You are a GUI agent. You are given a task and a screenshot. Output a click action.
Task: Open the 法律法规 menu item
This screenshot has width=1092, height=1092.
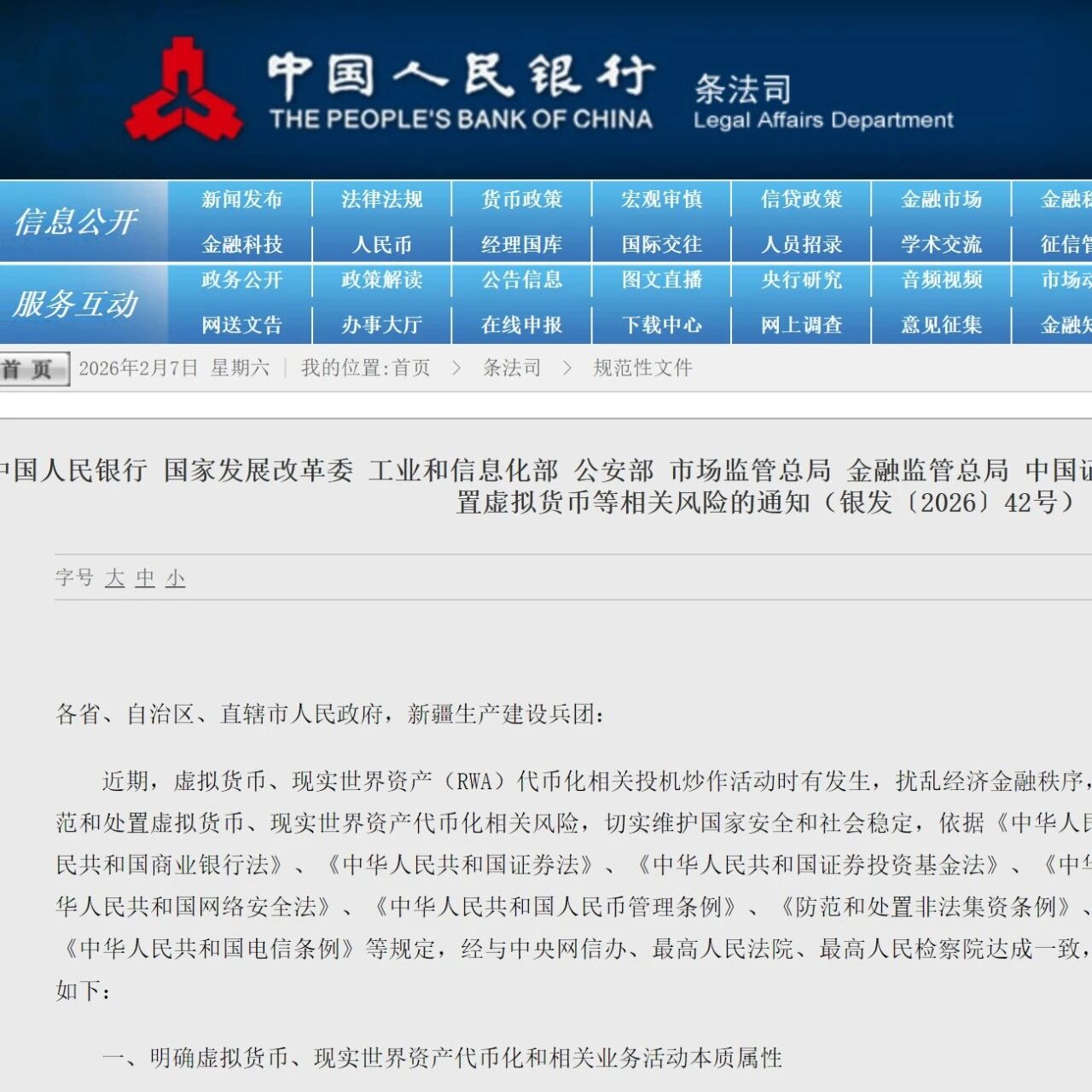click(381, 200)
